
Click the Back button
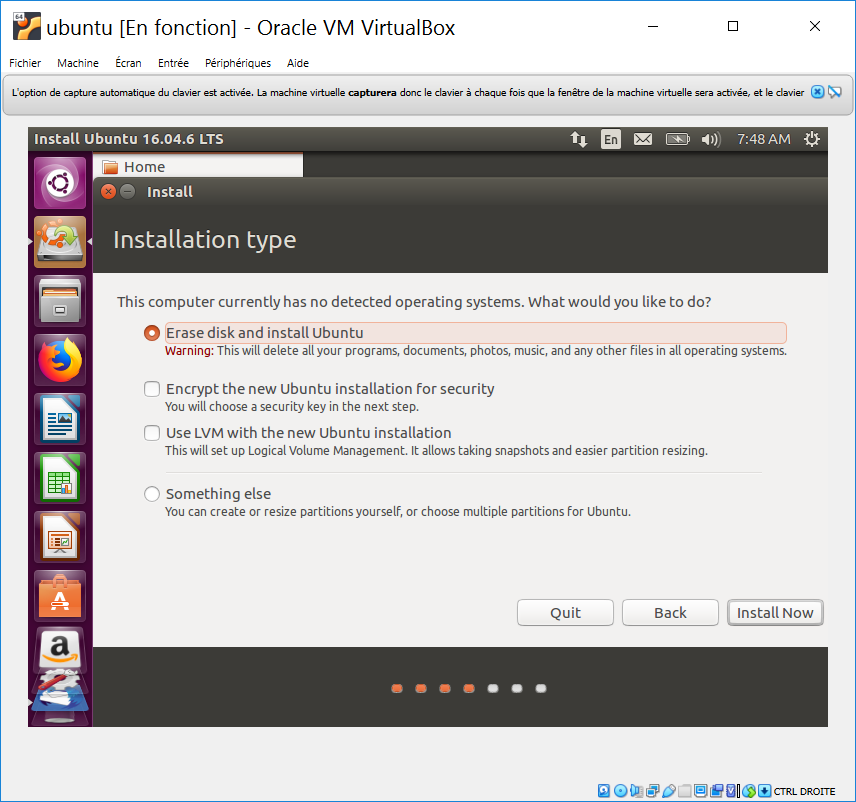[670, 613]
